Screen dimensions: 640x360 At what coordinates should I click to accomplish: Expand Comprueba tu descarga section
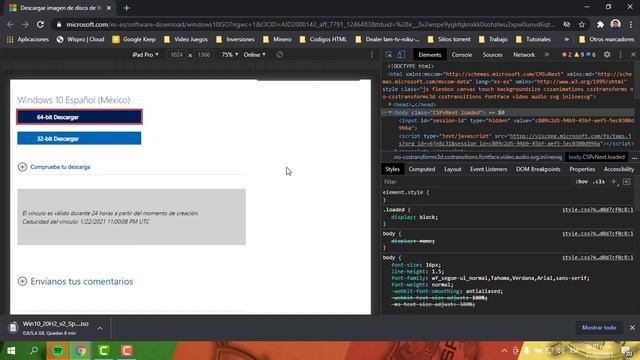pos(54,167)
